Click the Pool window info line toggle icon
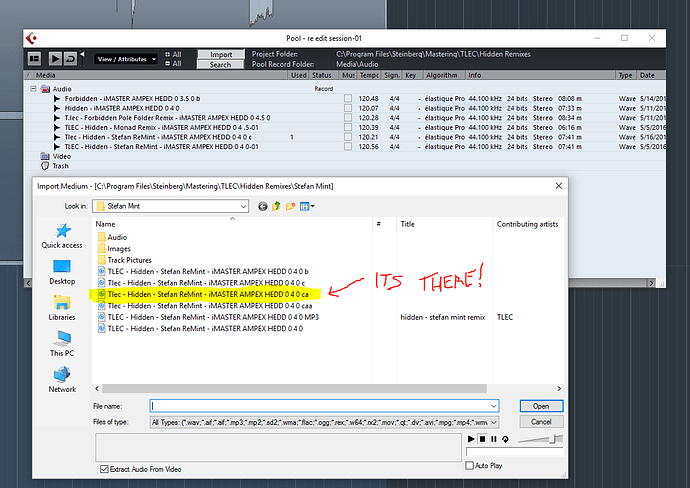690x488 pixels. [x=34, y=59]
